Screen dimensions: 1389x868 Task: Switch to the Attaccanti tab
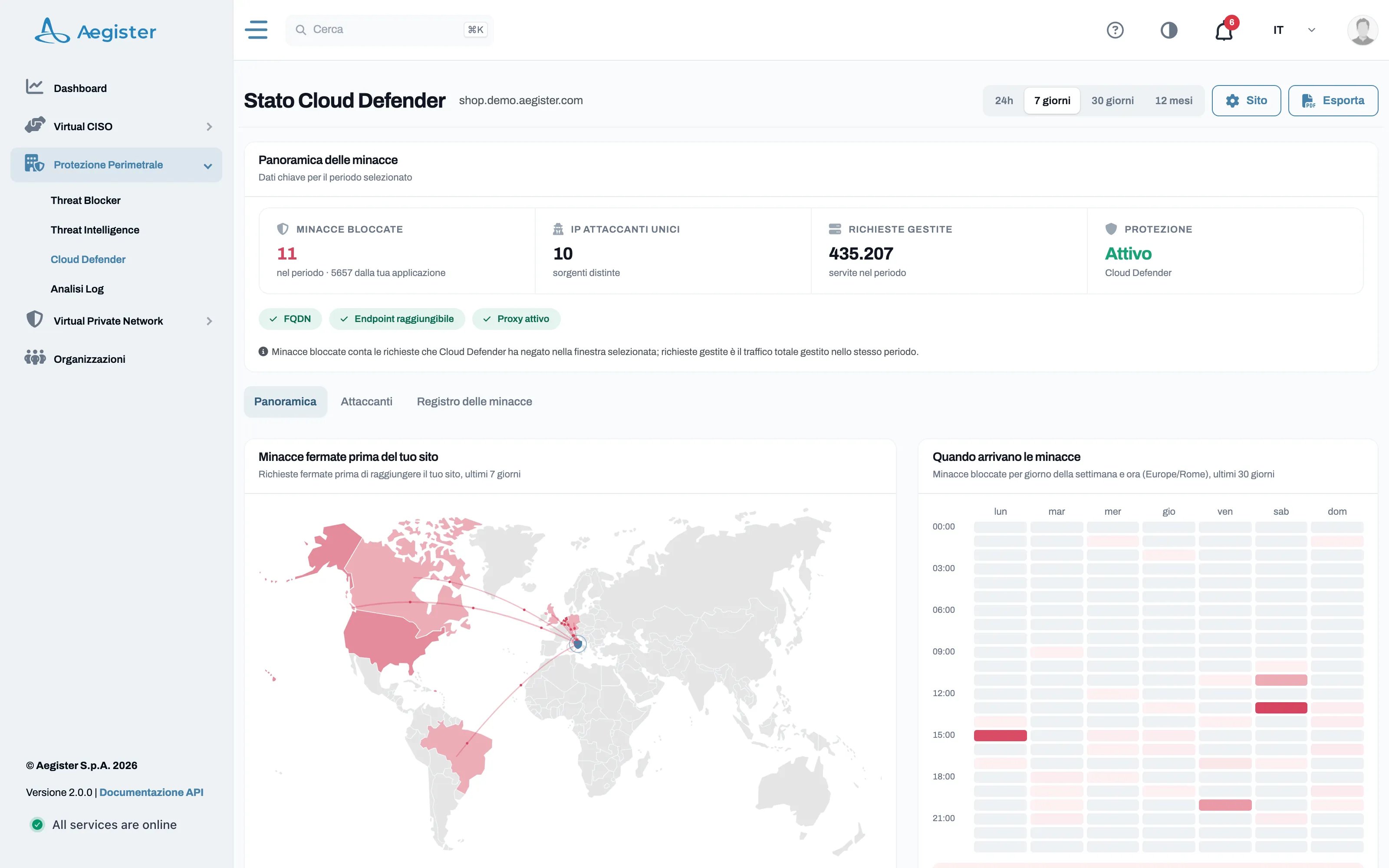coord(366,401)
